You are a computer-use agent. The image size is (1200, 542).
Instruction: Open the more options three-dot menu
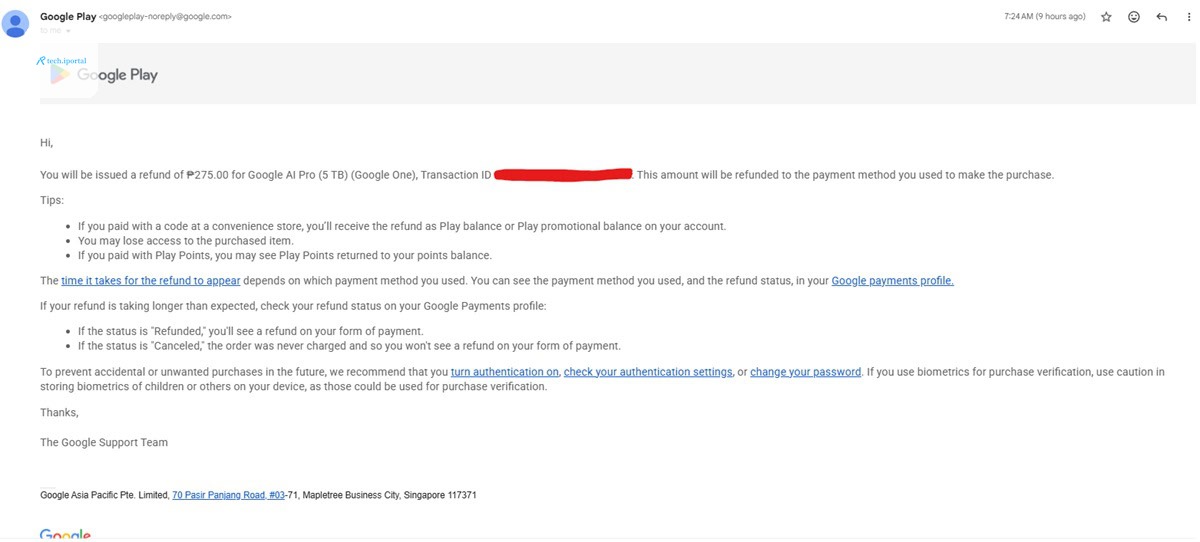coord(1188,17)
